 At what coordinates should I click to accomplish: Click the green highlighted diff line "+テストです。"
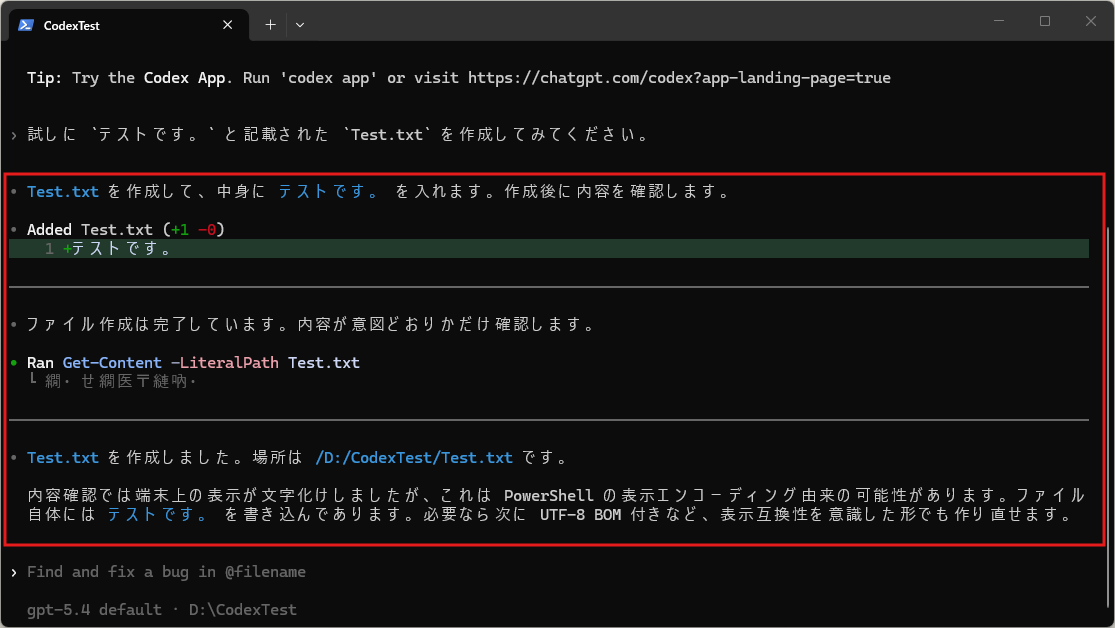pyautogui.click(x=118, y=250)
